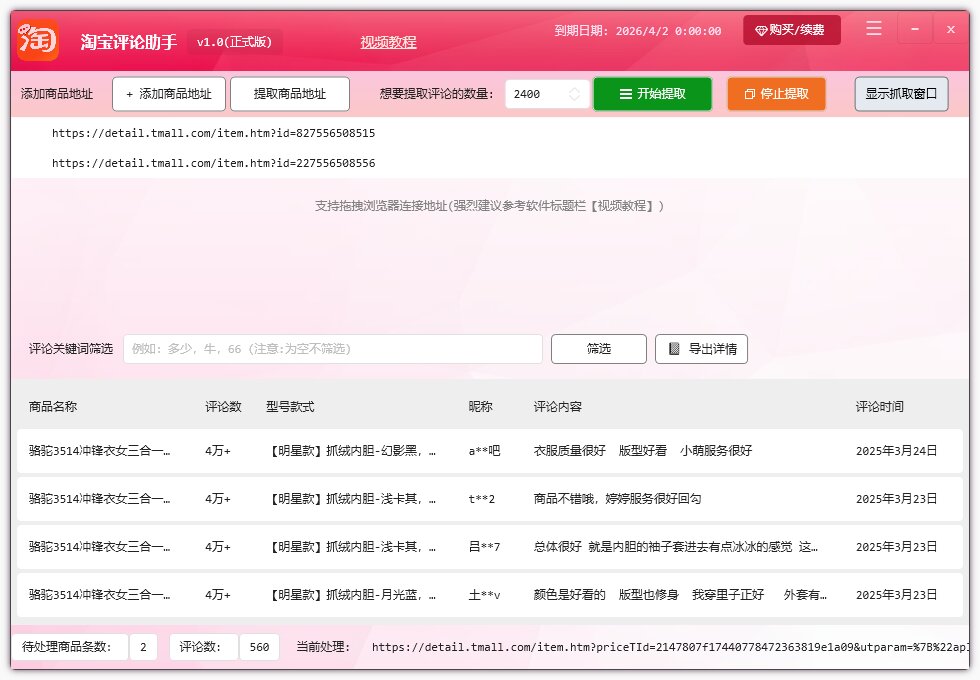980x680 pixels.
Task: Start extraction with 开始提取 button
Action: [652, 94]
